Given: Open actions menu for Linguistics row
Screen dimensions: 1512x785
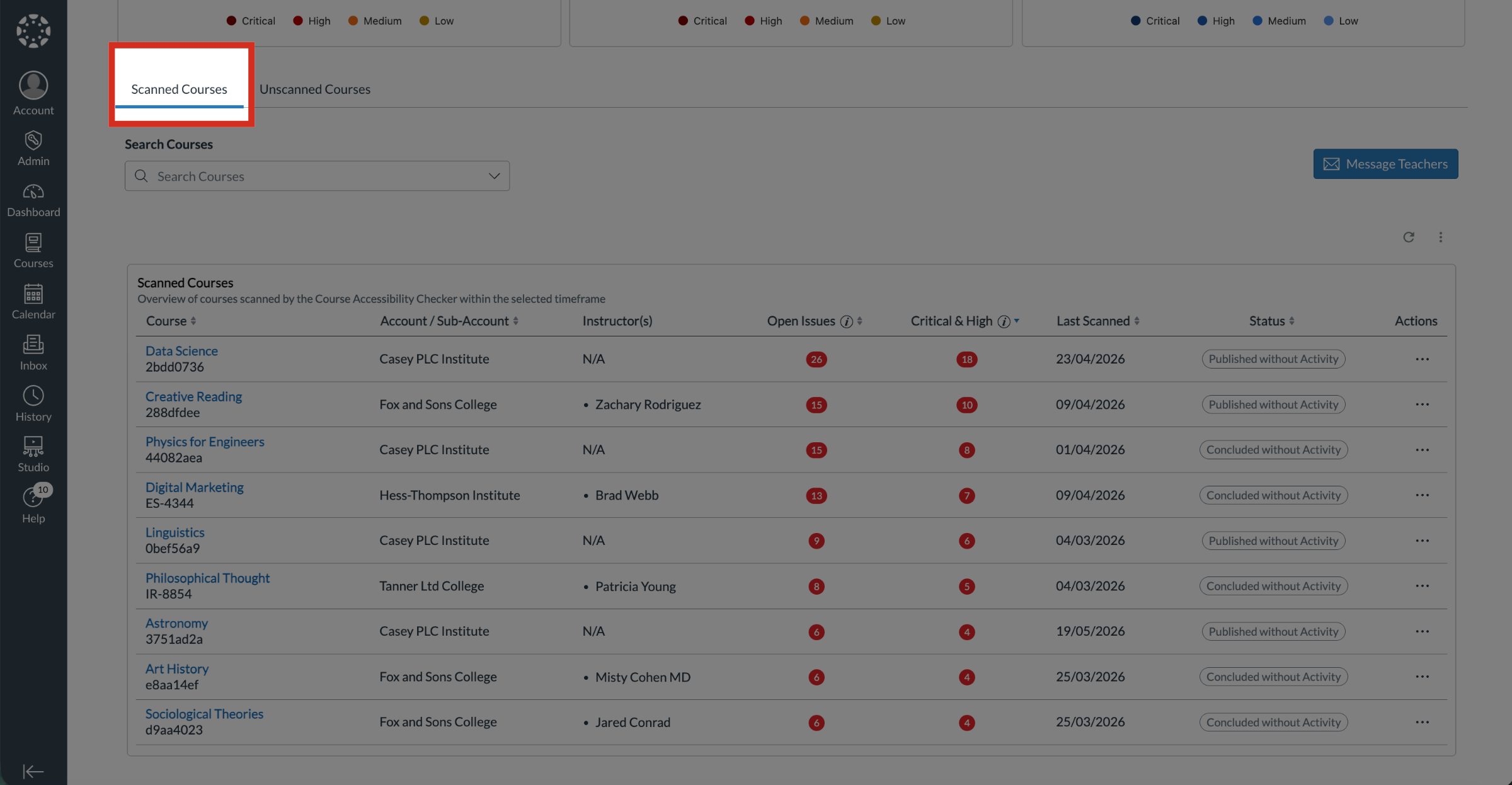Looking at the screenshot, I should 1422,541.
